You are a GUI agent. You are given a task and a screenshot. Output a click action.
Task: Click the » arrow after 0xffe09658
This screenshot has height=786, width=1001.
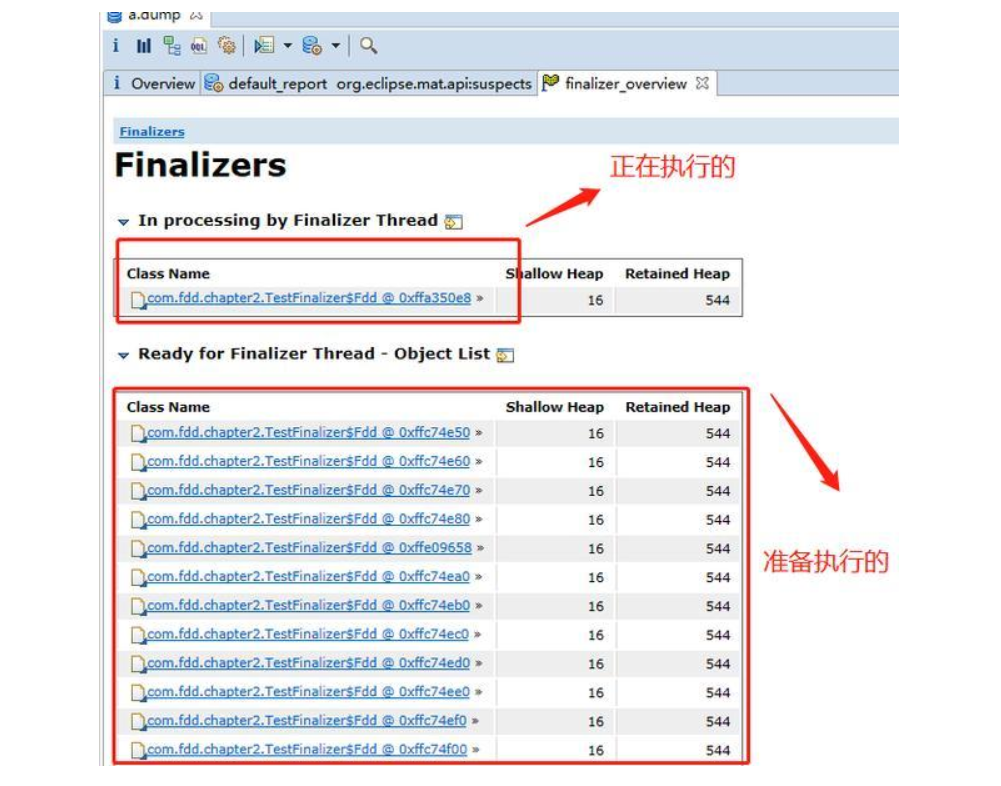coord(479,548)
